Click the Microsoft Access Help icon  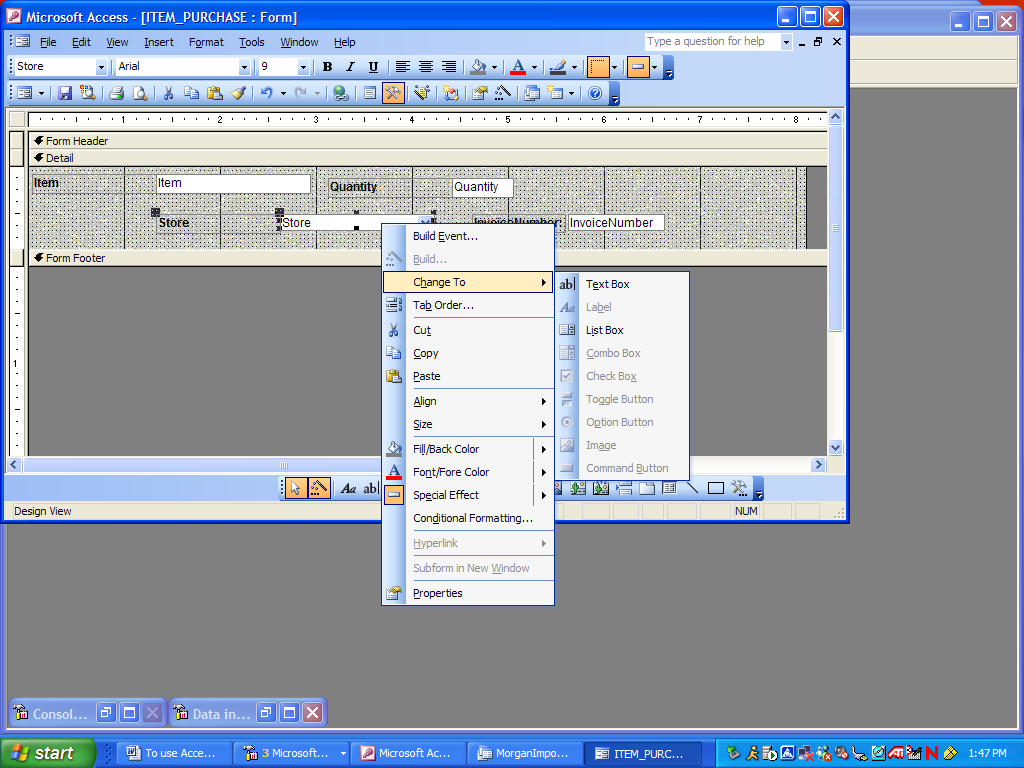click(595, 93)
